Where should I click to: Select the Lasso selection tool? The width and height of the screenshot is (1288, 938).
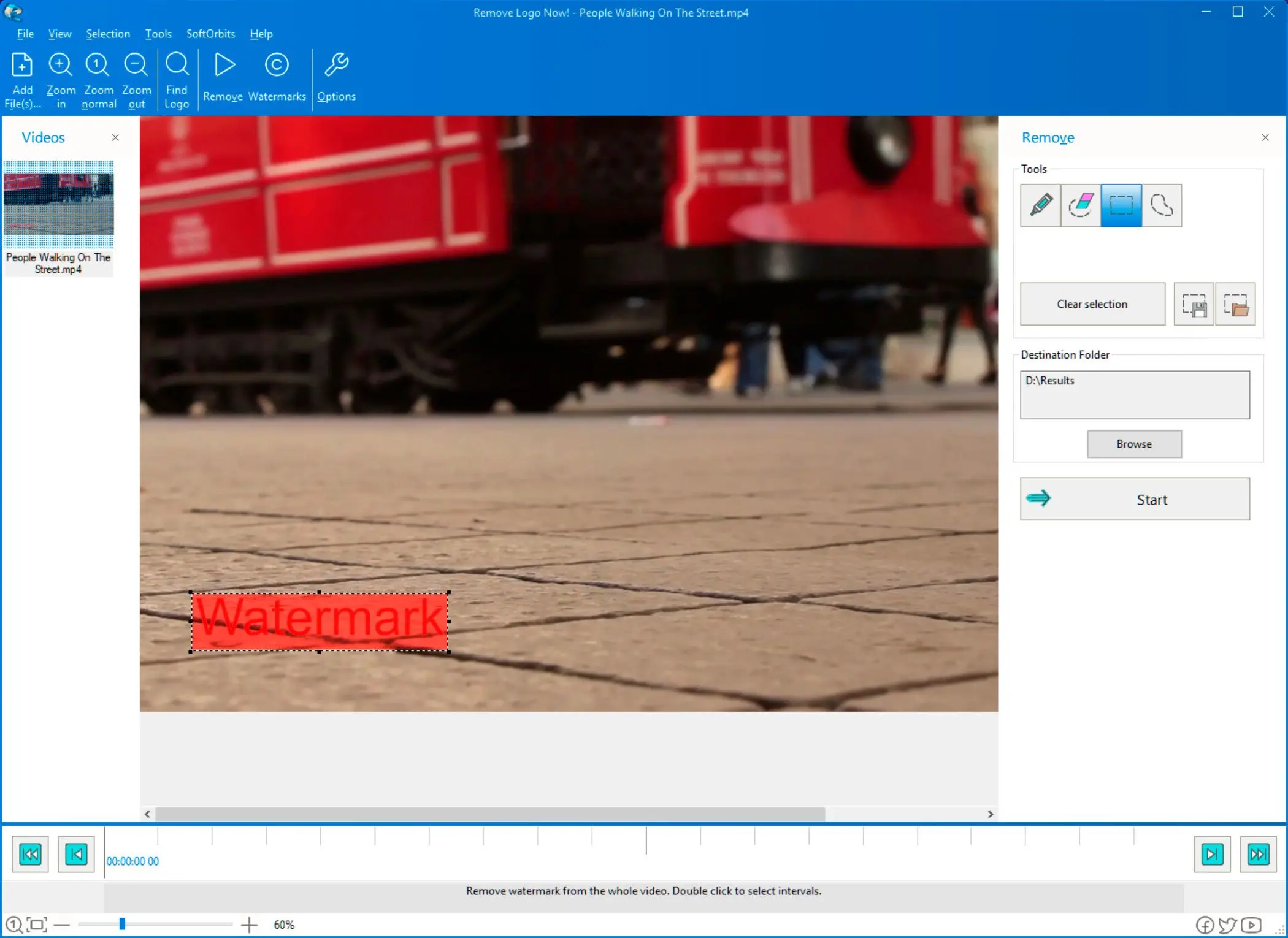[1162, 205]
